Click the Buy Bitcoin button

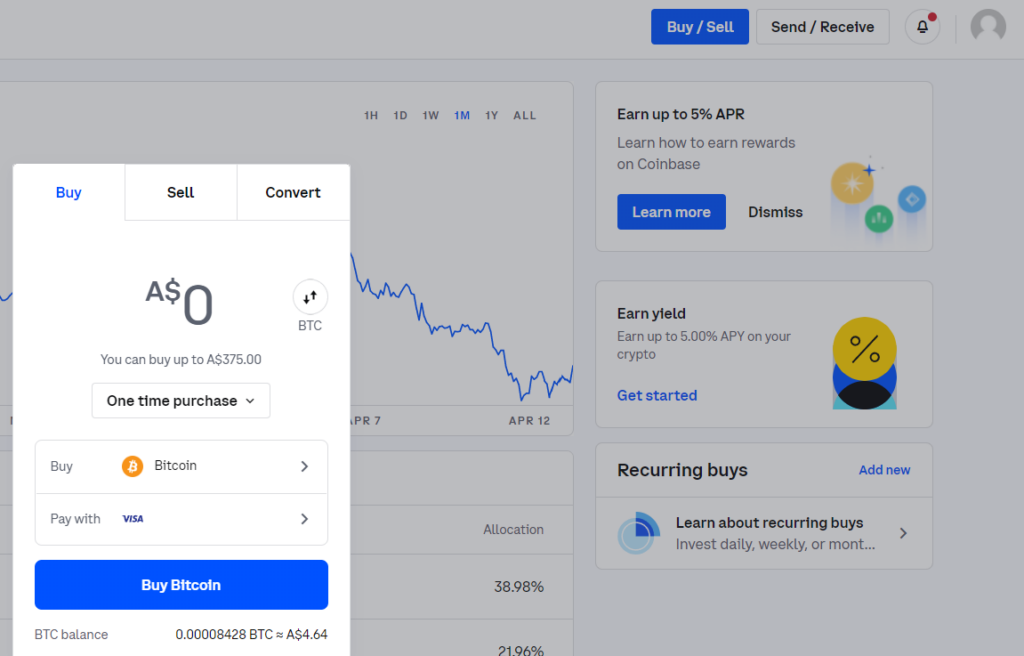coord(180,584)
